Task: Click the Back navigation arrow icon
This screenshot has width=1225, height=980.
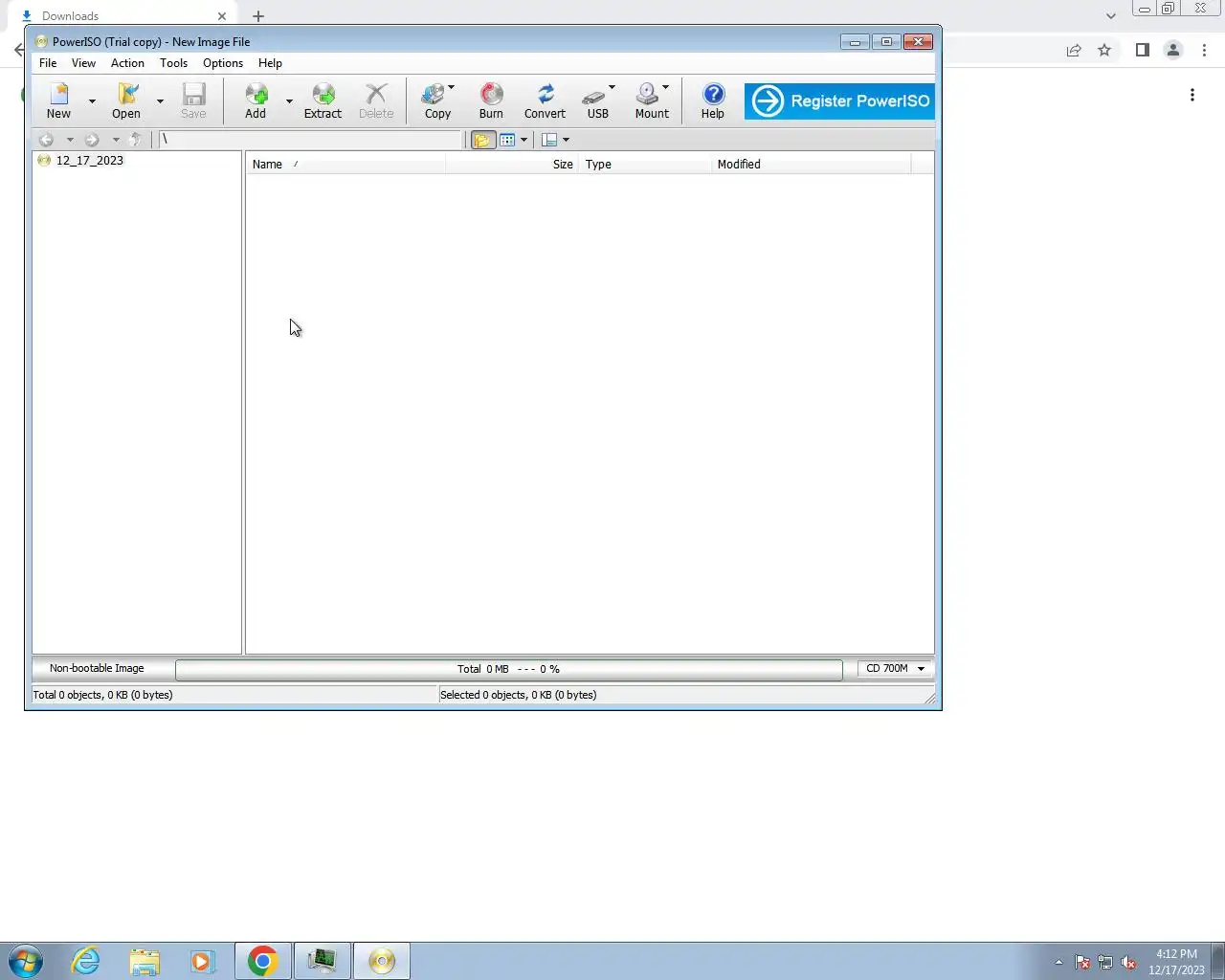Action: [46, 140]
